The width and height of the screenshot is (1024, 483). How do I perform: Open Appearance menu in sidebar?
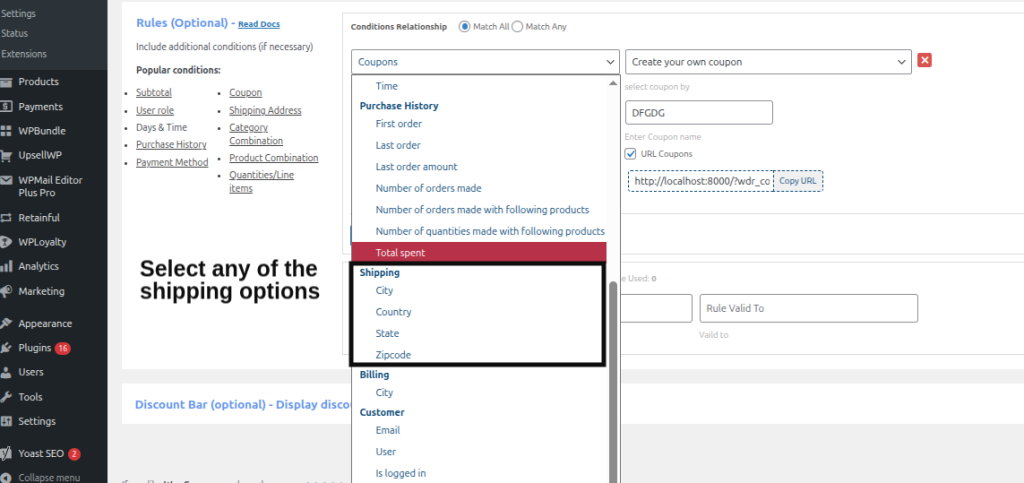pos(45,324)
